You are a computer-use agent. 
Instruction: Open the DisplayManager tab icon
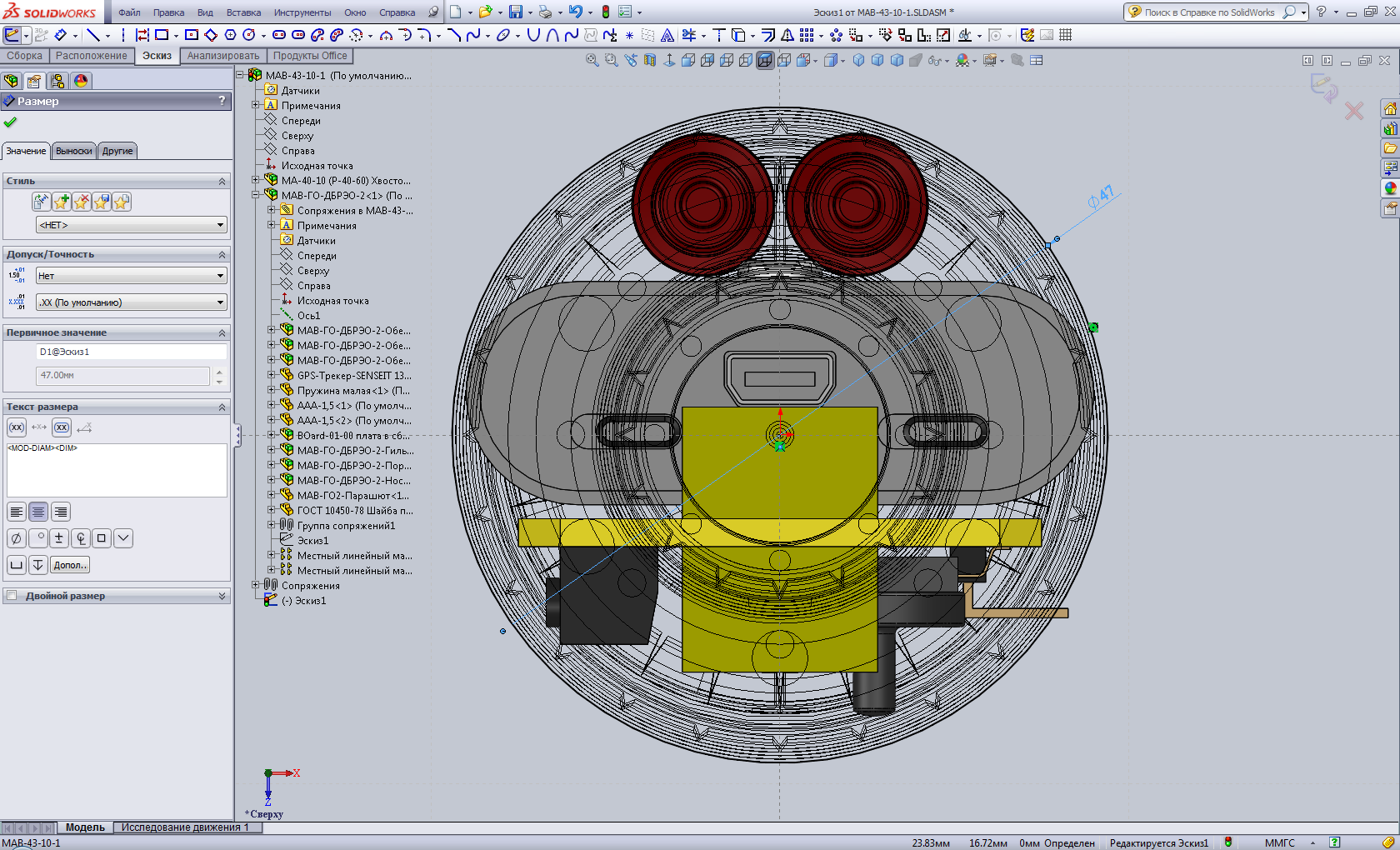point(81,81)
